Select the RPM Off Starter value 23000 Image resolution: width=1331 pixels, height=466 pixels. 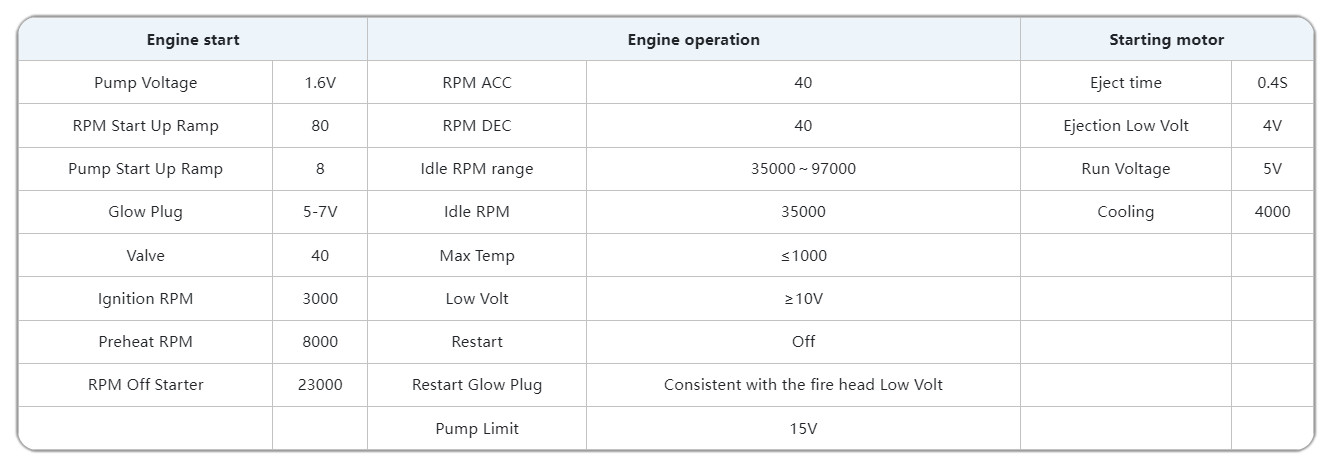(x=320, y=384)
